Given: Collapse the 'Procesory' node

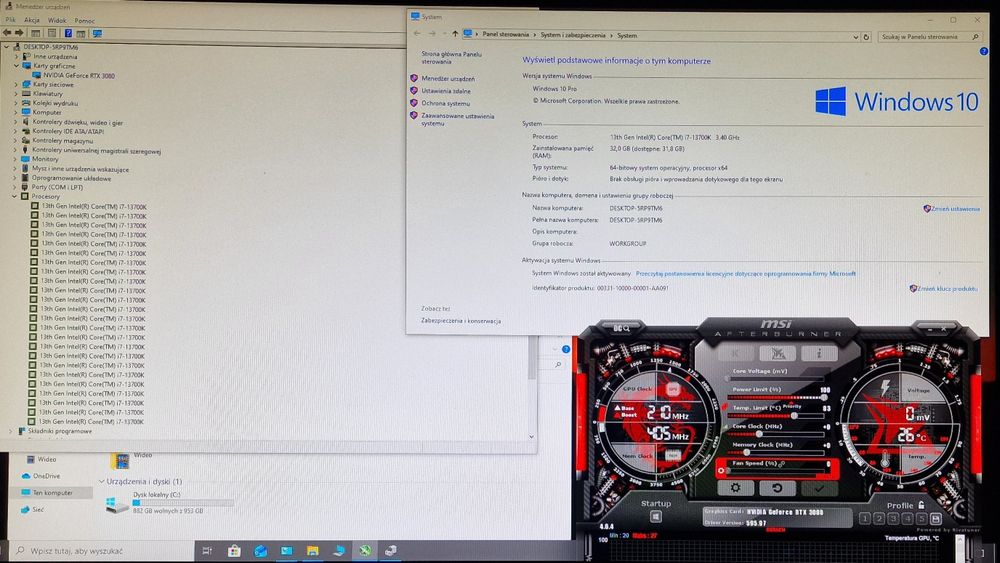Looking at the screenshot, I should click(x=15, y=196).
